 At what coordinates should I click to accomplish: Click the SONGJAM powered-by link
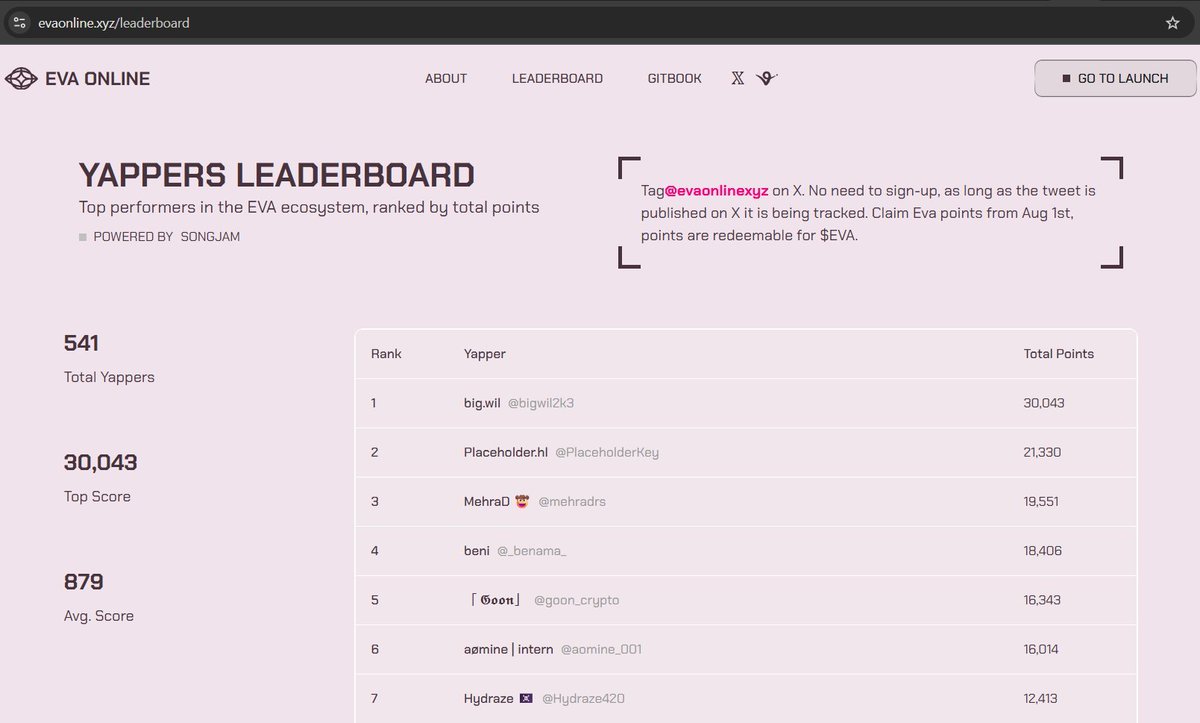(x=210, y=237)
